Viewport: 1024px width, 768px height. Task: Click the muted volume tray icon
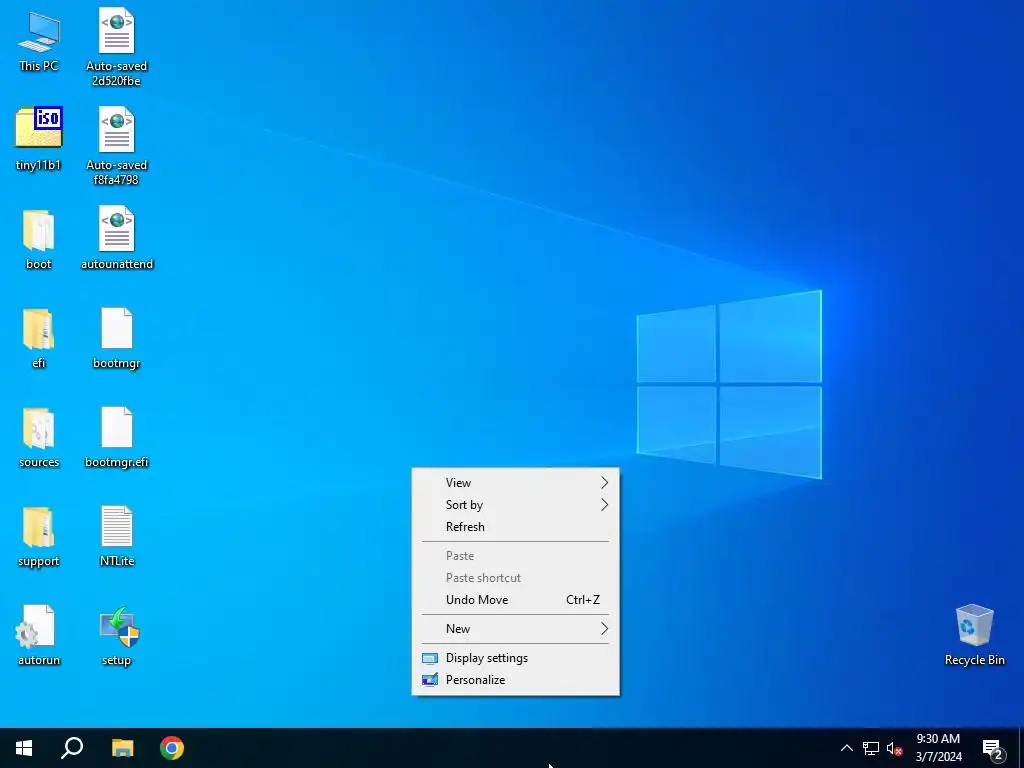(894, 748)
